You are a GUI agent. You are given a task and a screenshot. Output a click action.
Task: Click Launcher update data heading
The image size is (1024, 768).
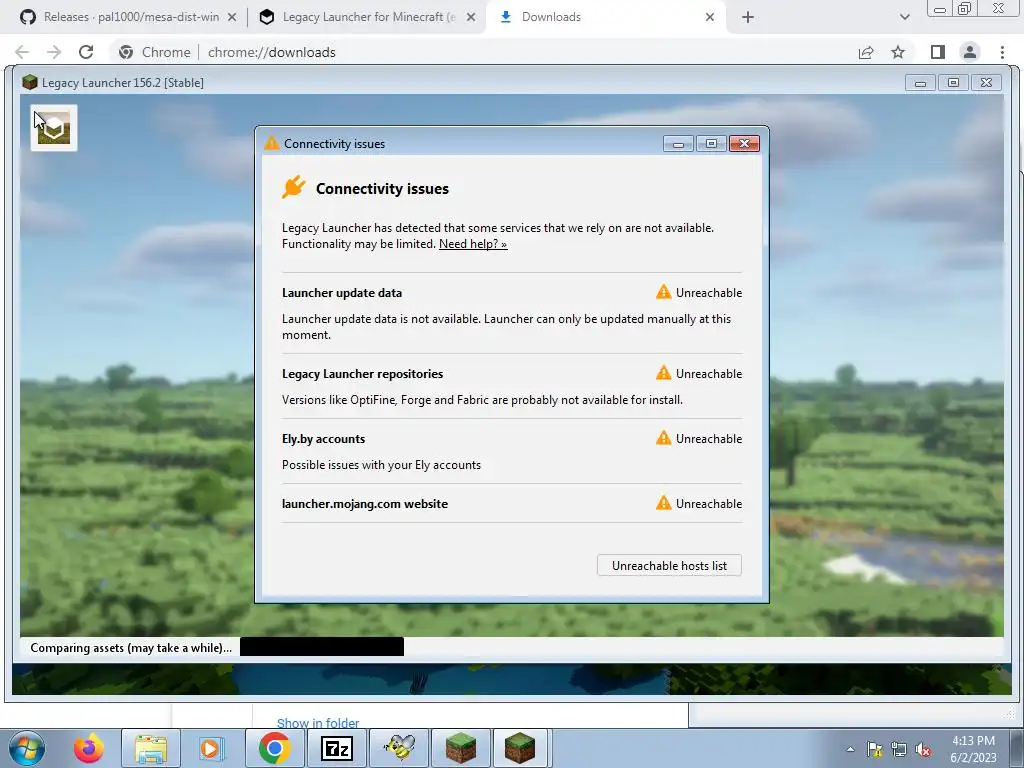[342, 293]
